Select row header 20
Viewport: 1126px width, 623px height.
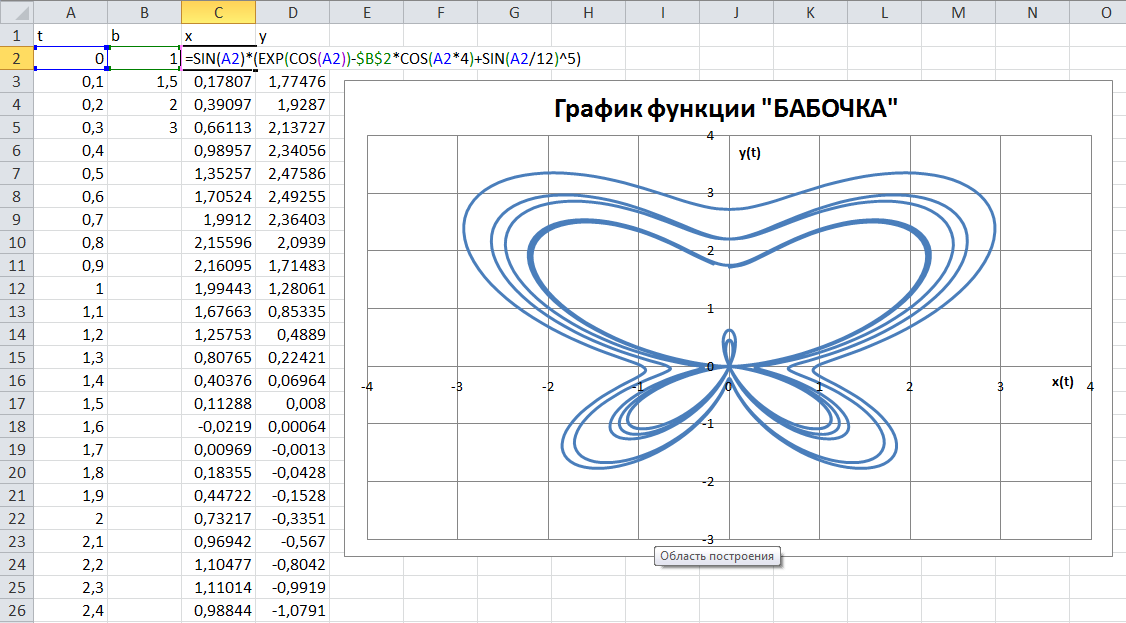[17, 472]
